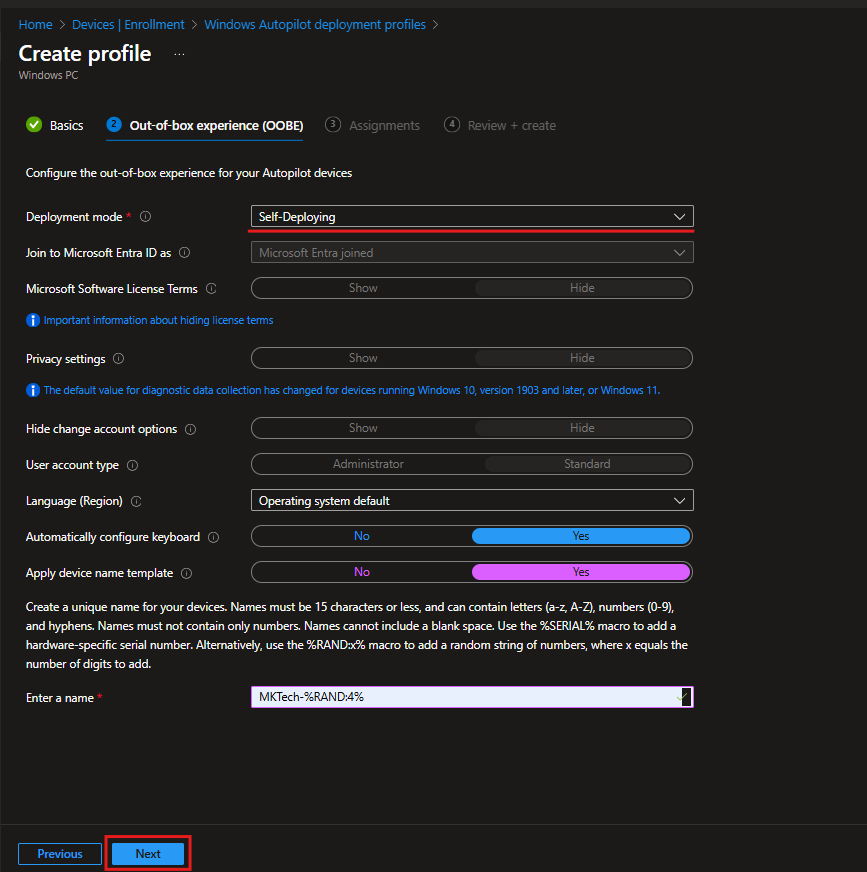This screenshot has width=867, height=872.
Task: Click info icon beside User account type
Action: [x=132, y=465]
